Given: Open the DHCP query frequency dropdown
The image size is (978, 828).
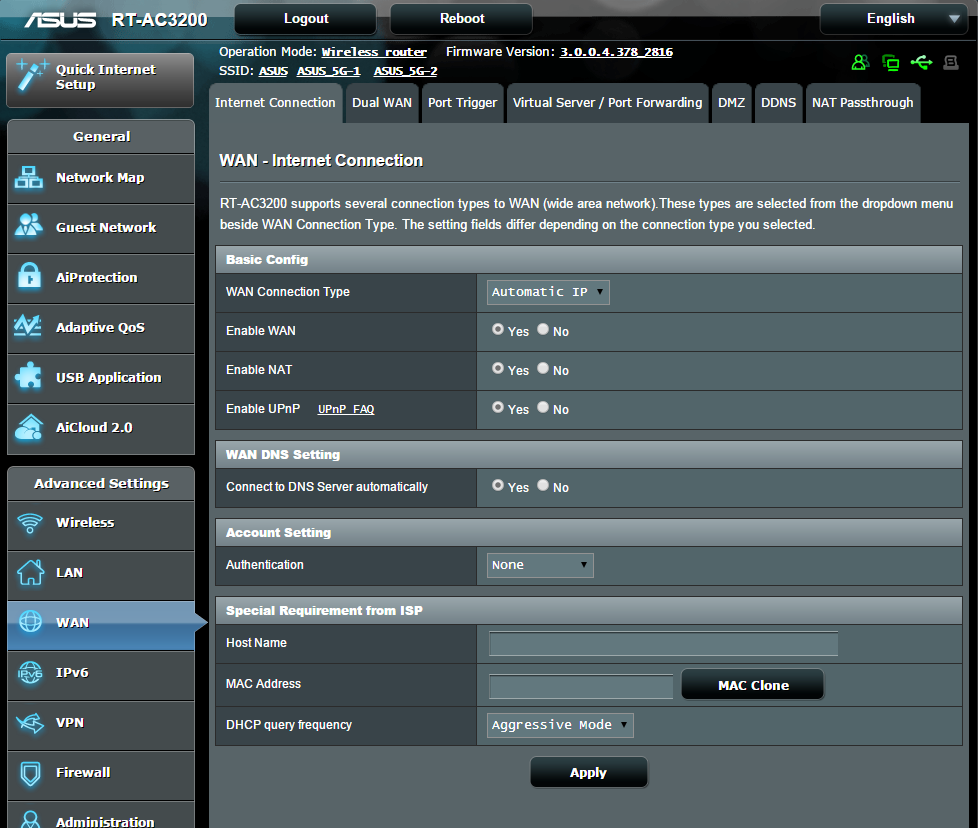Looking at the screenshot, I should click(x=559, y=725).
